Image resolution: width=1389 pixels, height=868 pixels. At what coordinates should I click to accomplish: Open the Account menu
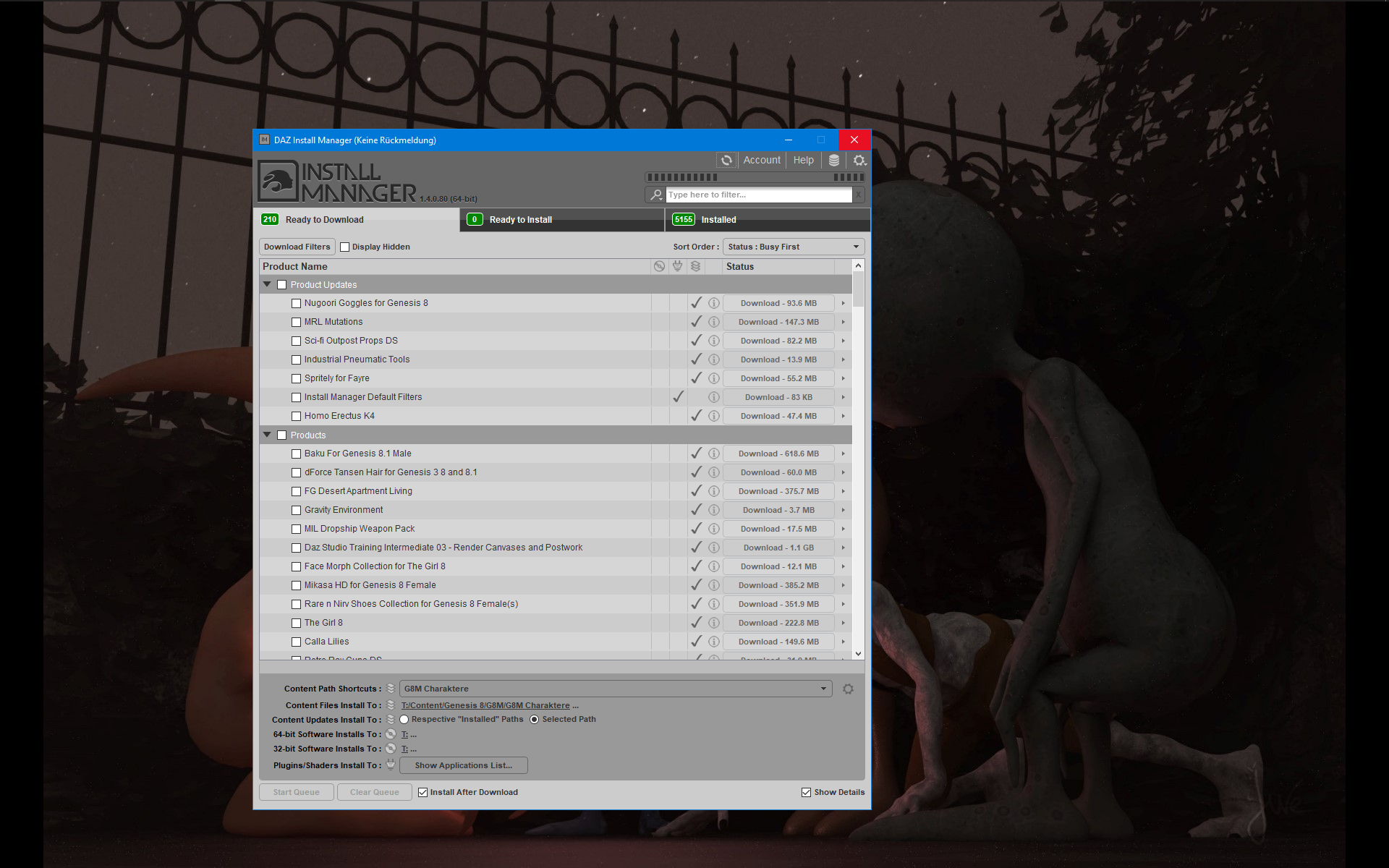pyautogui.click(x=761, y=161)
